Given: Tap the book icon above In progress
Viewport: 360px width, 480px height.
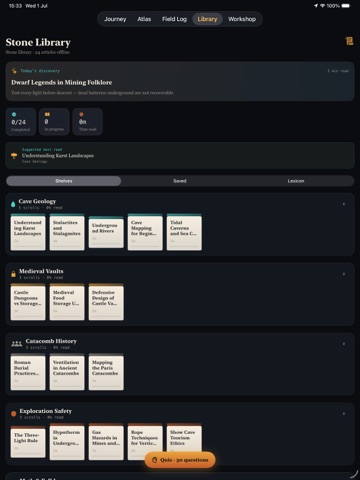Looking at the screenshot, I should 47,114.
